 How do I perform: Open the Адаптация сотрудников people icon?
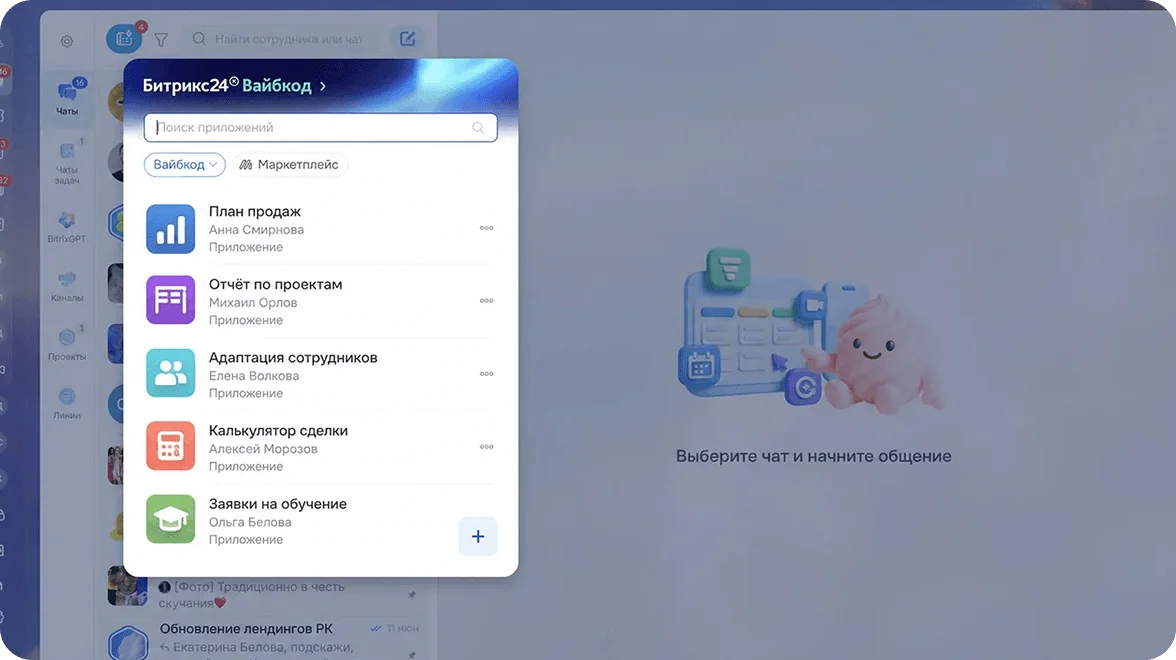(170, 373)
